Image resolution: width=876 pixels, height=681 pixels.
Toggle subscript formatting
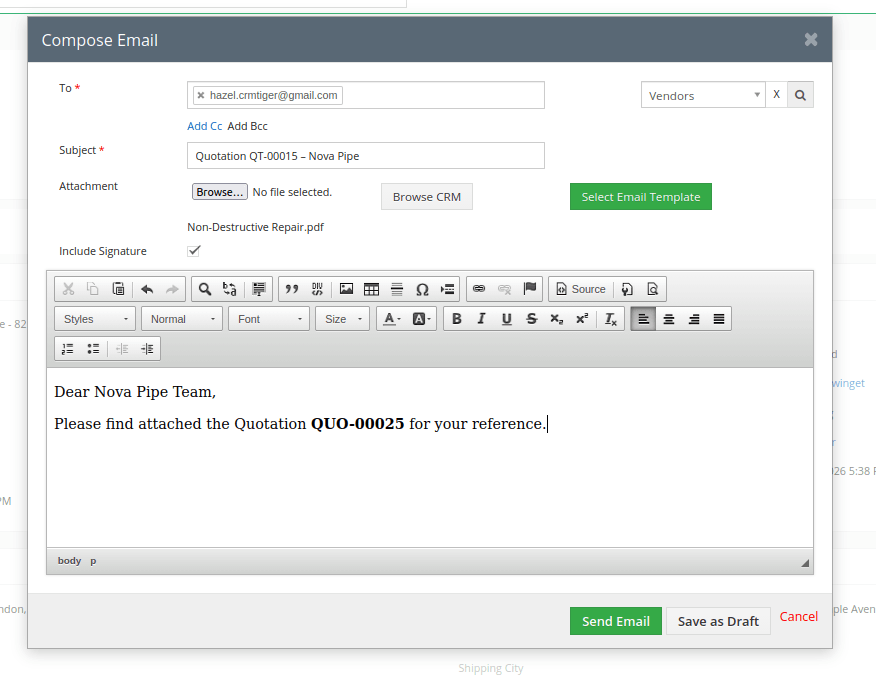tap(556, 319)
